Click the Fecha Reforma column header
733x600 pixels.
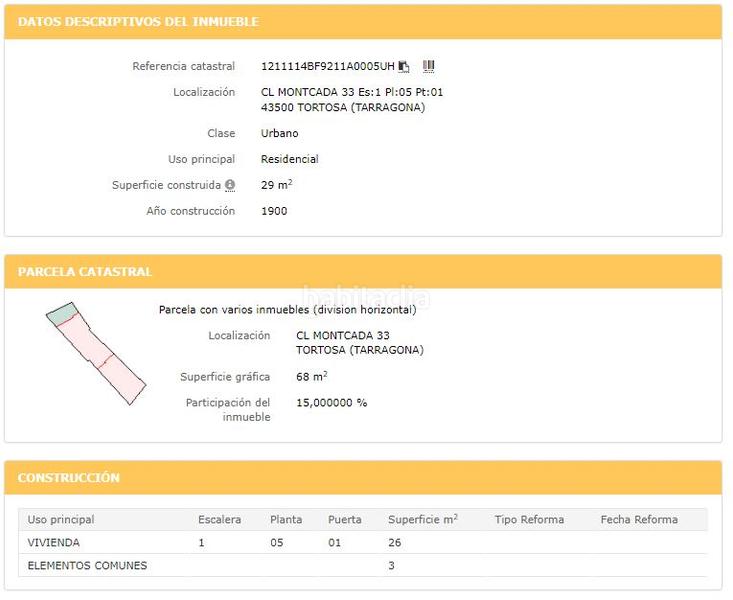click(639, 520)
